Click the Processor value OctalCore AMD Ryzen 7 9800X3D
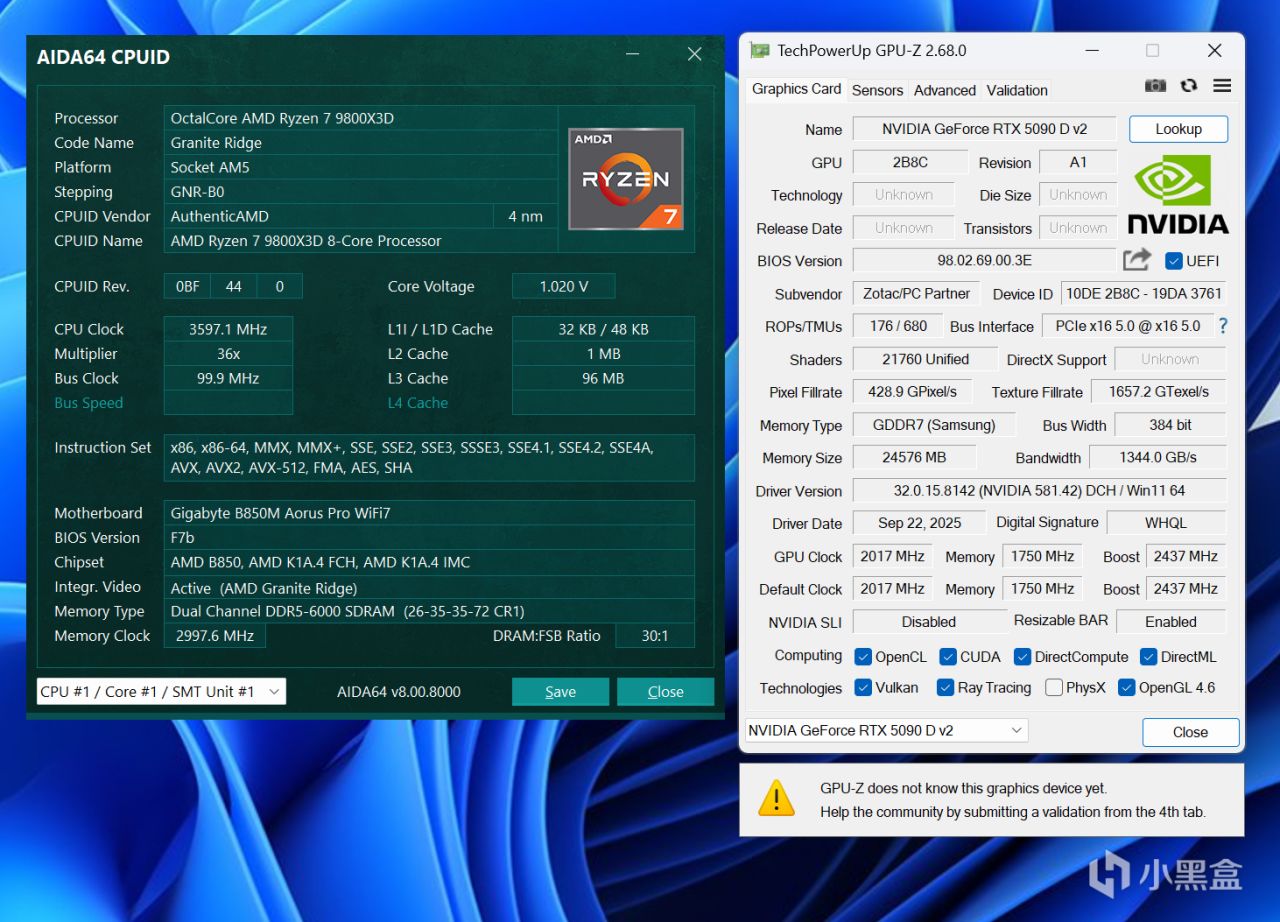The height and width of the screenshot is (922, 1280). click(x=361, y=118)
